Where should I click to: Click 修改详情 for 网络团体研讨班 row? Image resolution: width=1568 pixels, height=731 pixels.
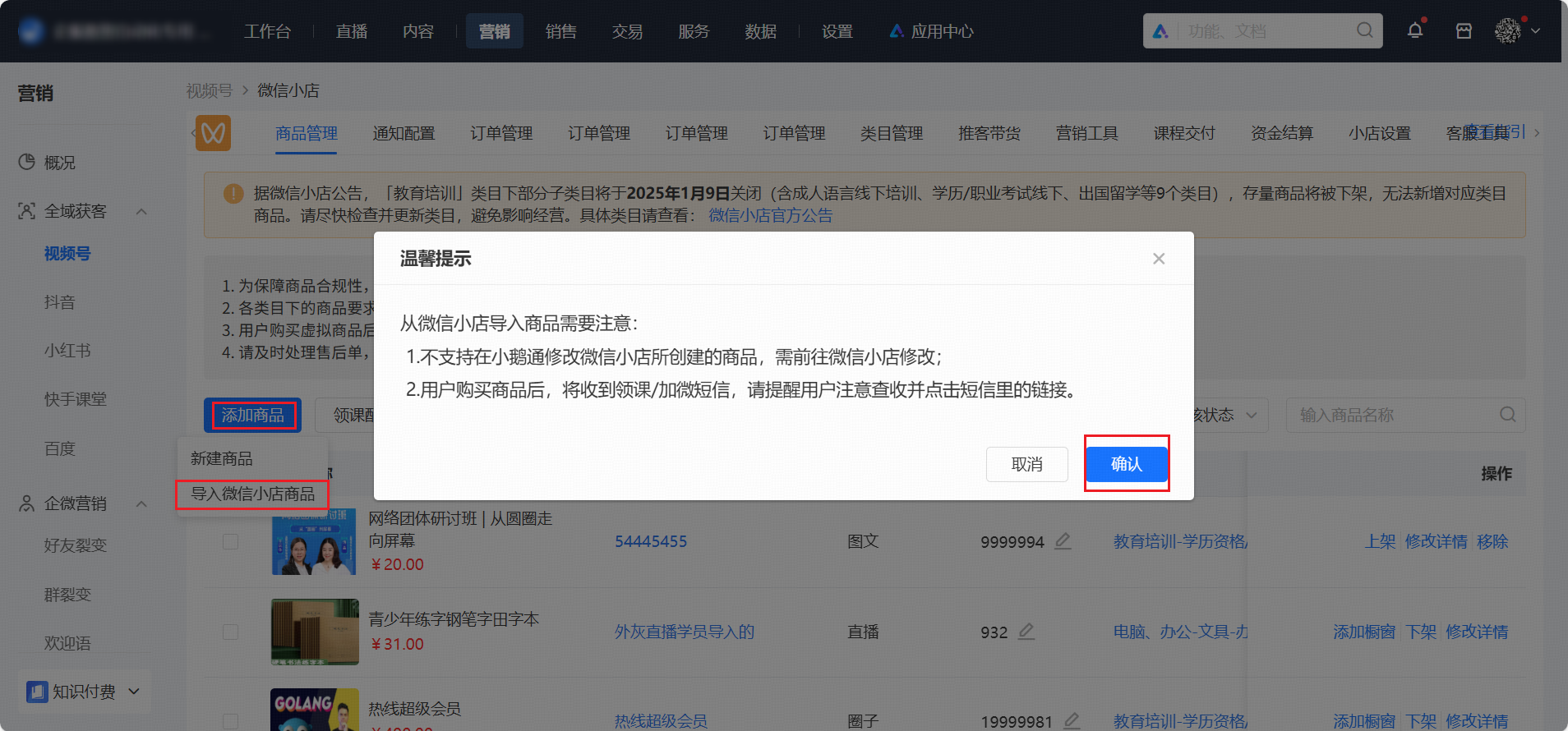click(x=1436, y=541)
